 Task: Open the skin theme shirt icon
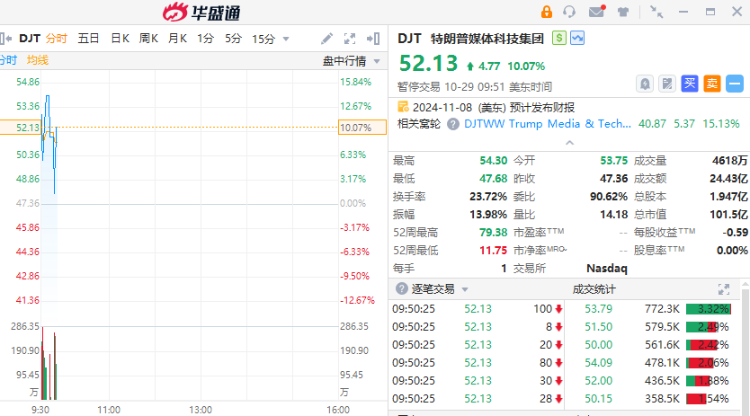pyautogui.click(x=623, y=12)
